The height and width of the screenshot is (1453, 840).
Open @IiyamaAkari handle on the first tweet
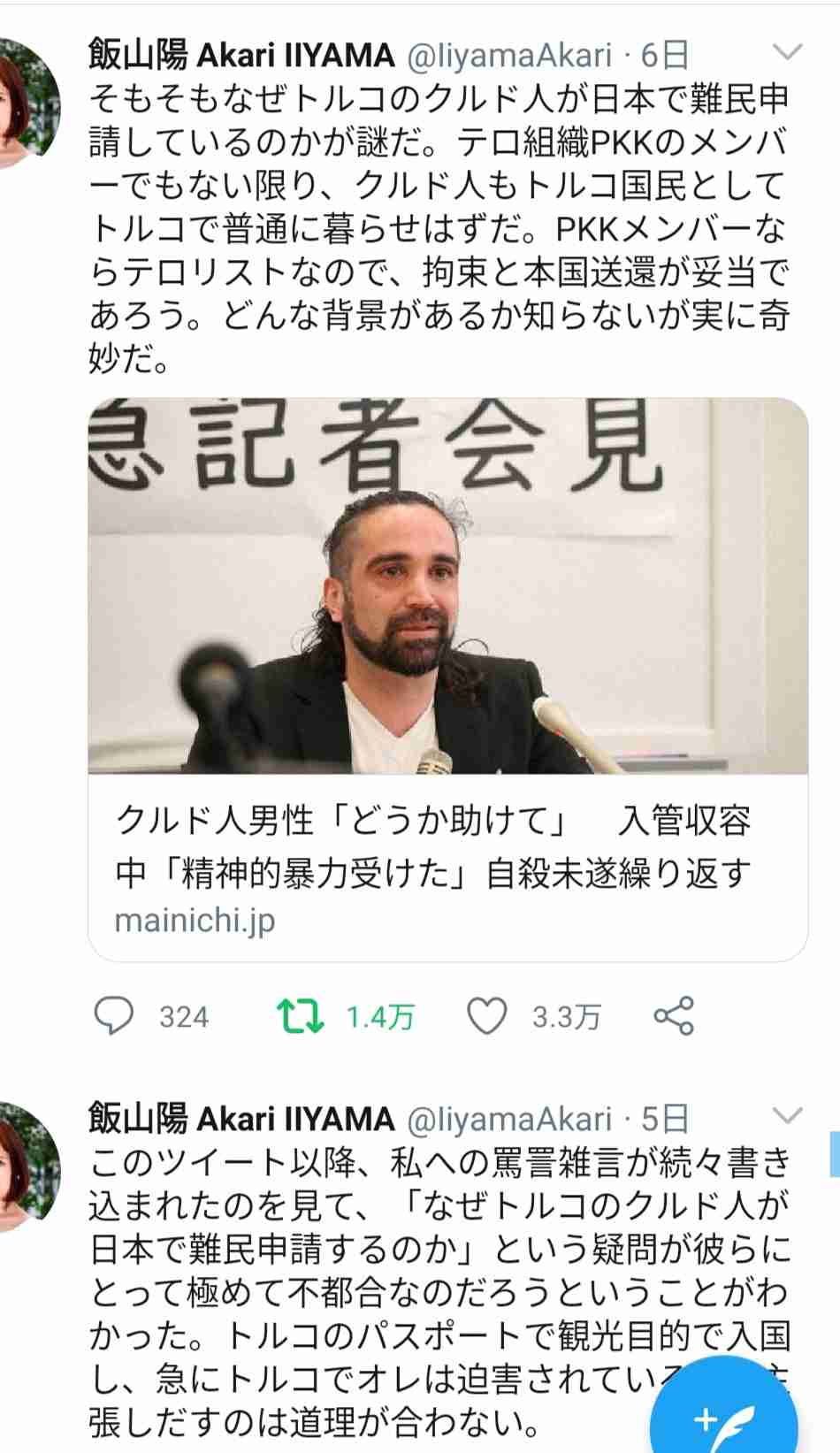pos(509,55)
